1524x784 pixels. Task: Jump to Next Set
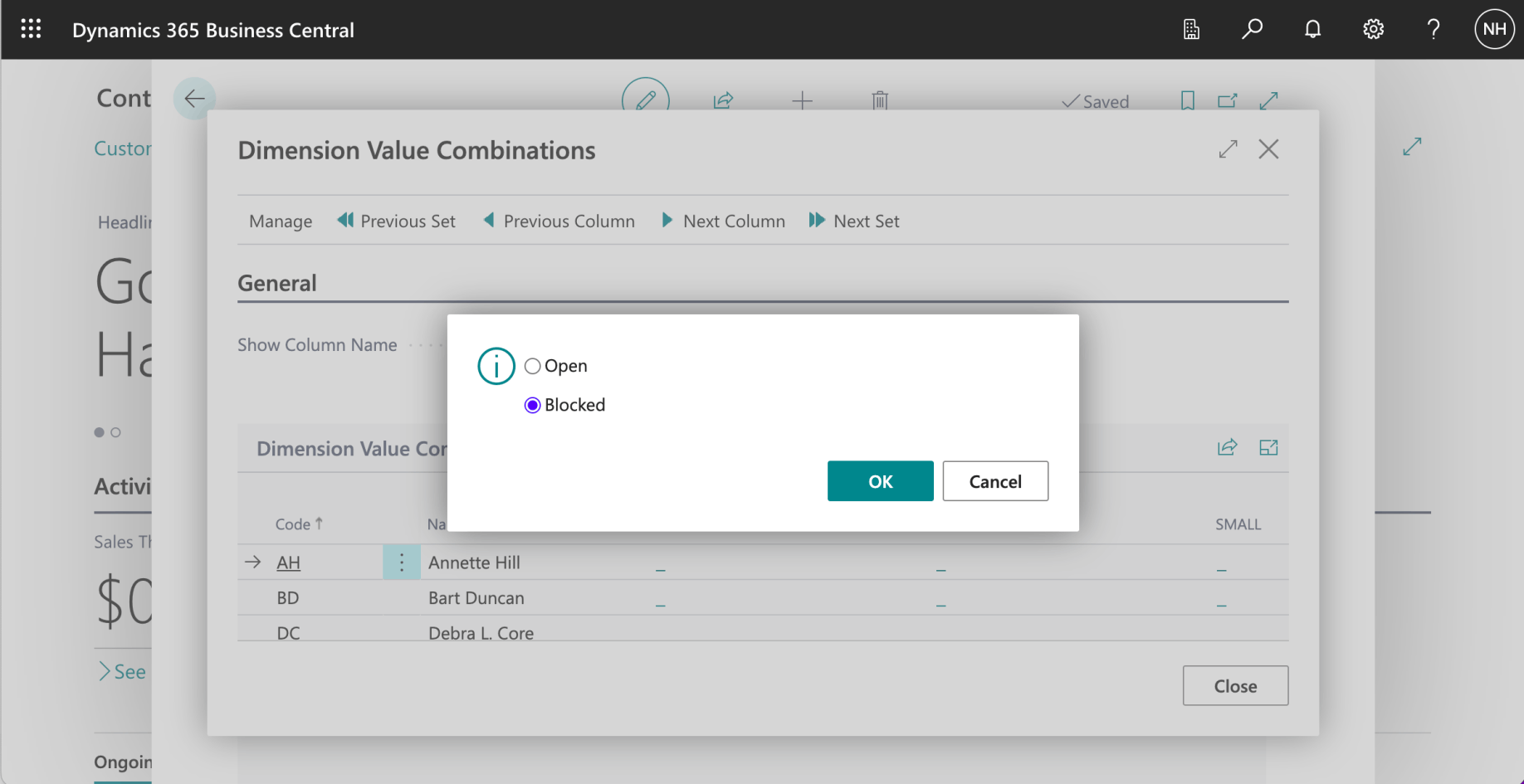tap(855, 222)
